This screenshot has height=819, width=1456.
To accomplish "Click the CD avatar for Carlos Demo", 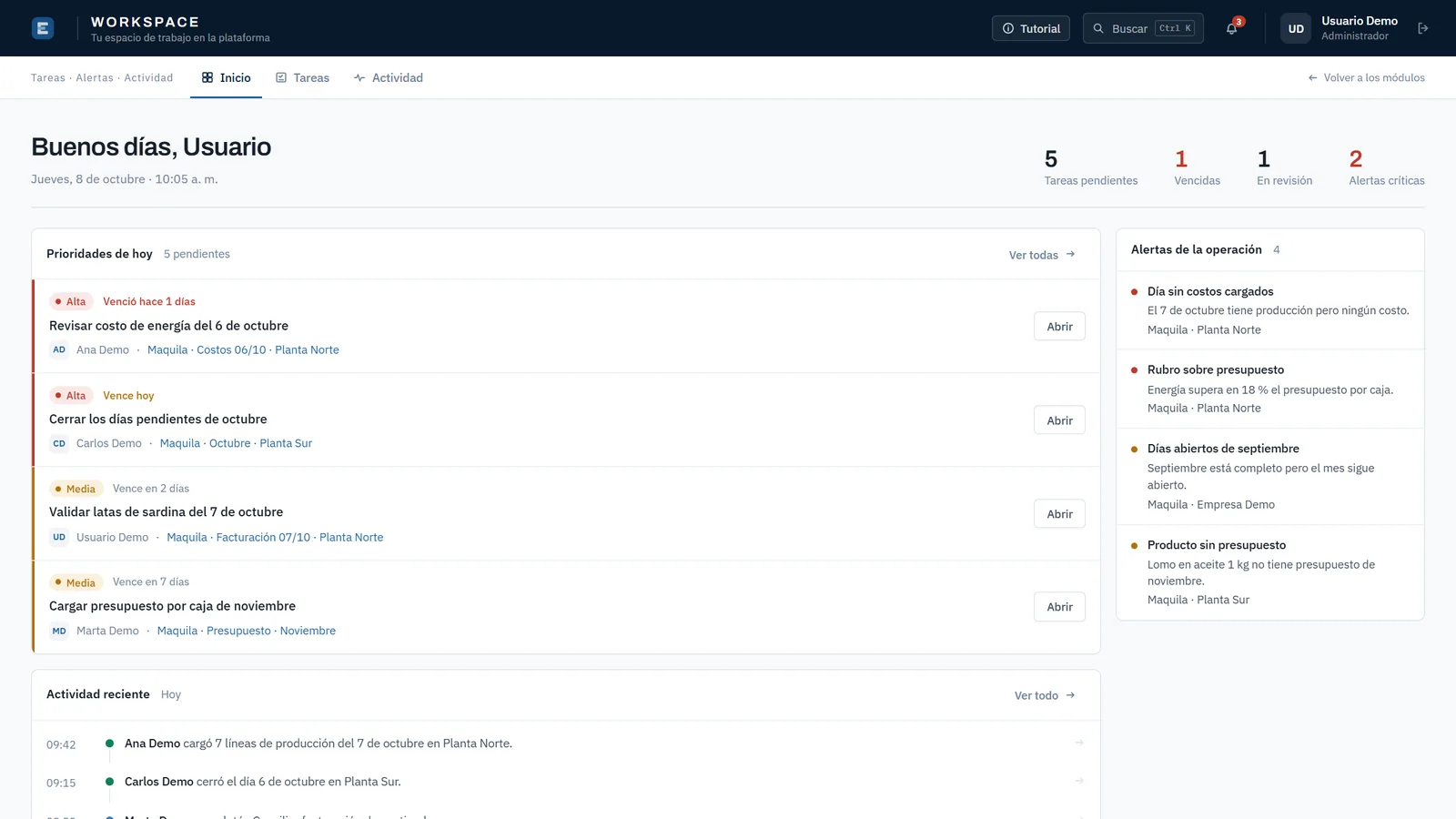I will (x=59, y=443).
